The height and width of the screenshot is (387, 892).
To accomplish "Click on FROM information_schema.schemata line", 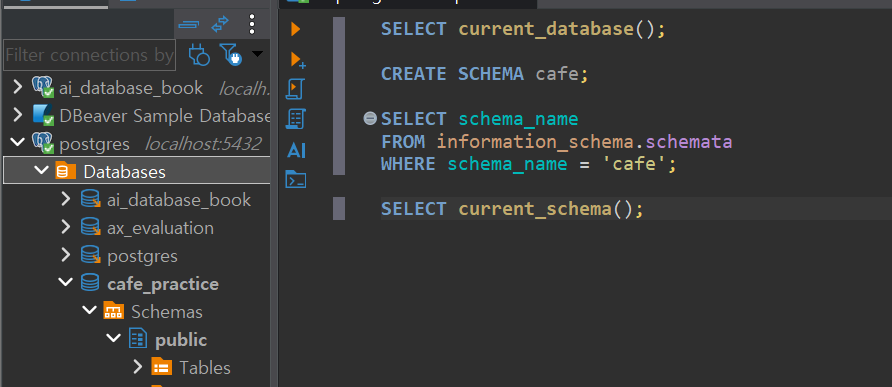I will 556,142.
